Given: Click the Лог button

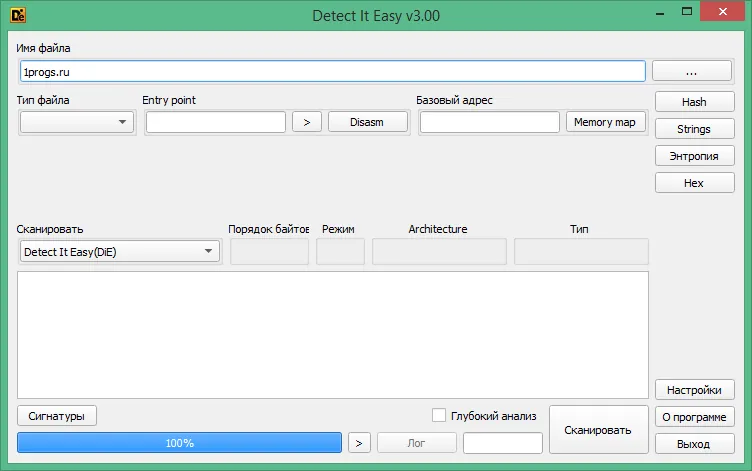Looking at the screenshot, I should tap(416, 443).
